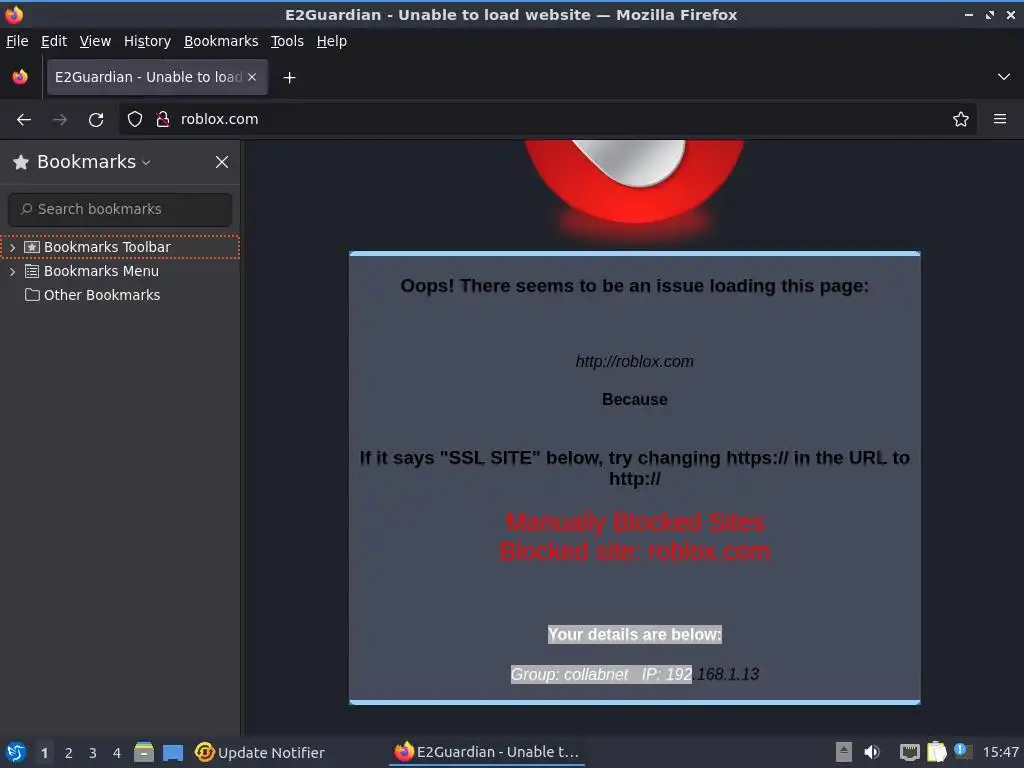1024x768 pixels.
Task: Open the Tools menu
Action: click(x=287, y=41)
